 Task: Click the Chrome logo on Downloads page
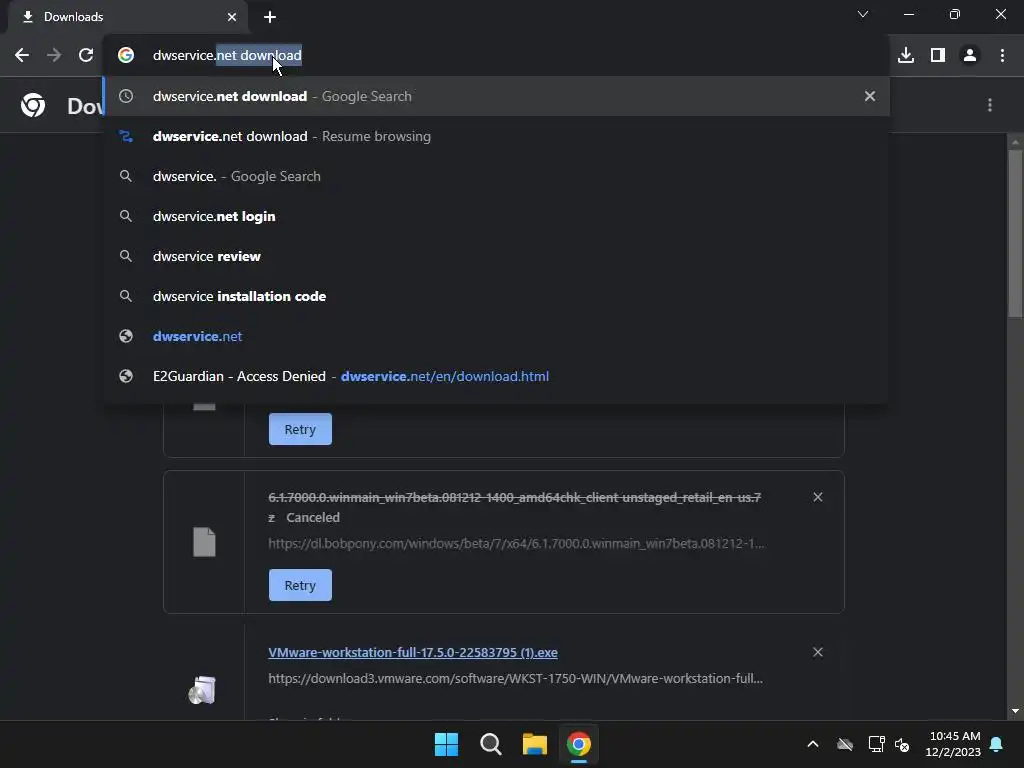(33, 105)
